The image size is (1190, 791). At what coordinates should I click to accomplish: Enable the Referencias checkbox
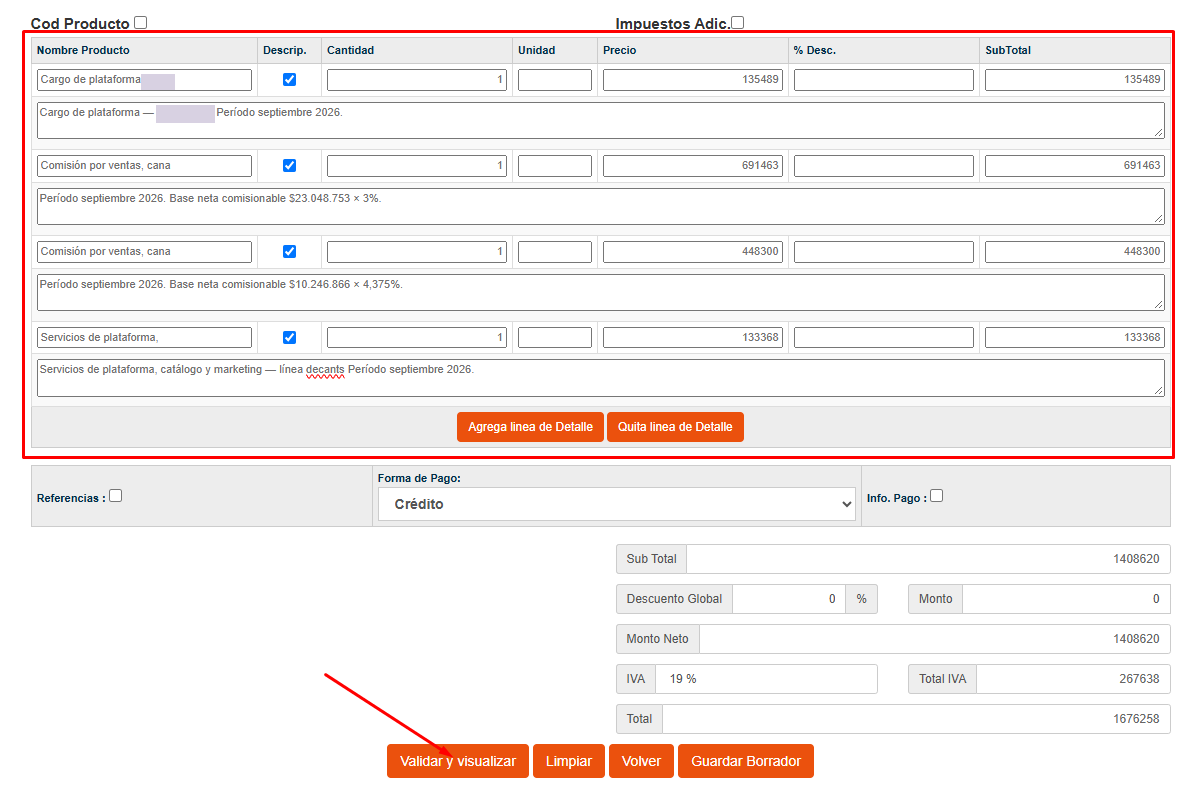coord(115,496)
